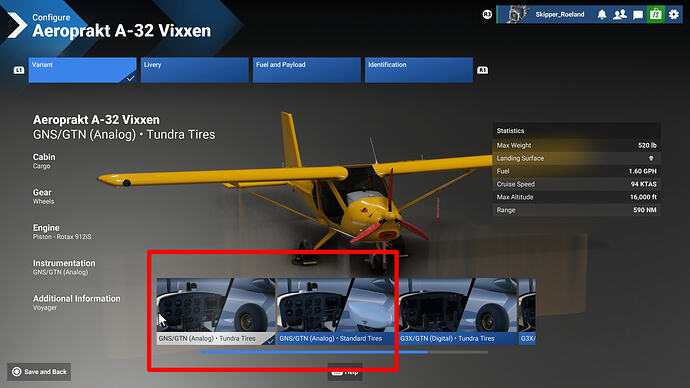Open the green Marketplace bag icon
The image size is (690, 388).
click(656, 15)
